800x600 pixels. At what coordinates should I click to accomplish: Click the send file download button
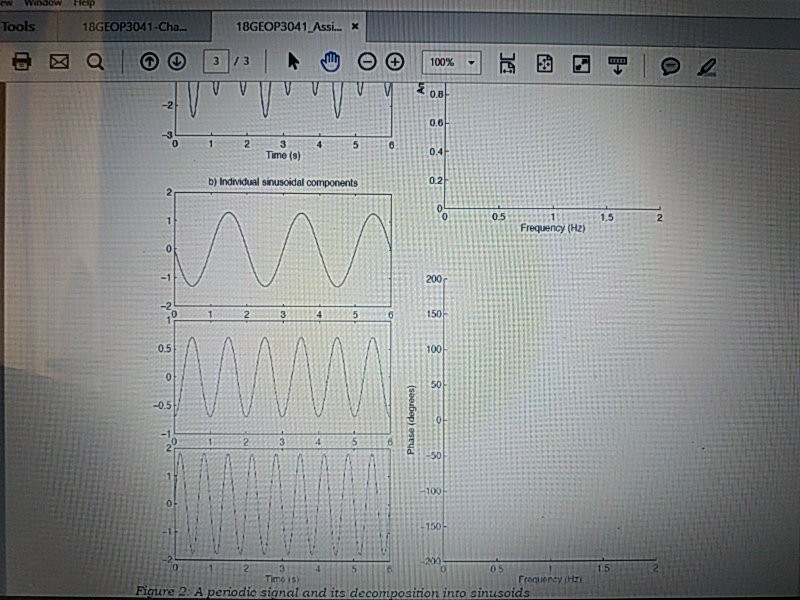[x=618, y=62]
